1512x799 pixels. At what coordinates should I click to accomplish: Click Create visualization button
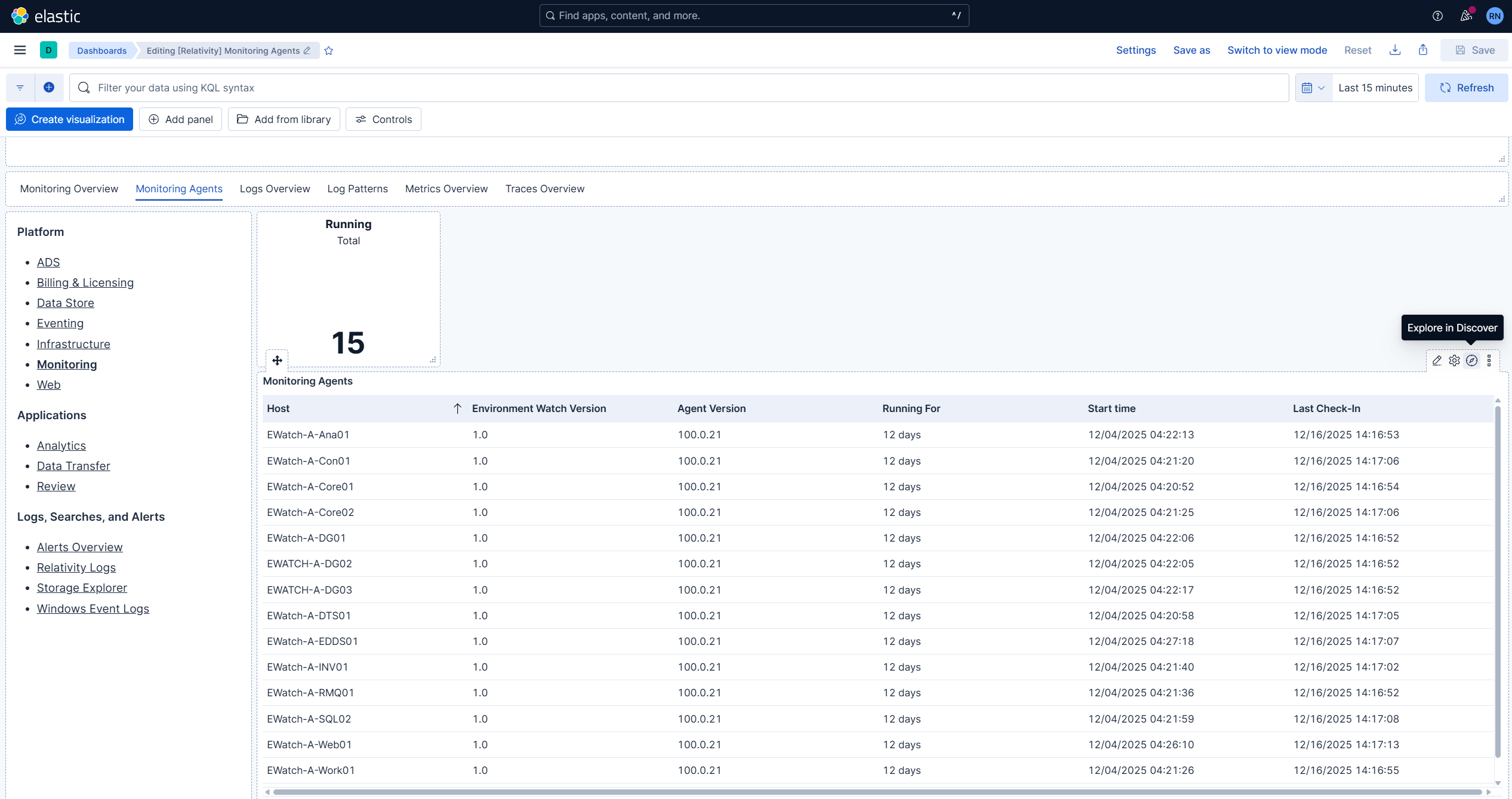coord(69,119)
